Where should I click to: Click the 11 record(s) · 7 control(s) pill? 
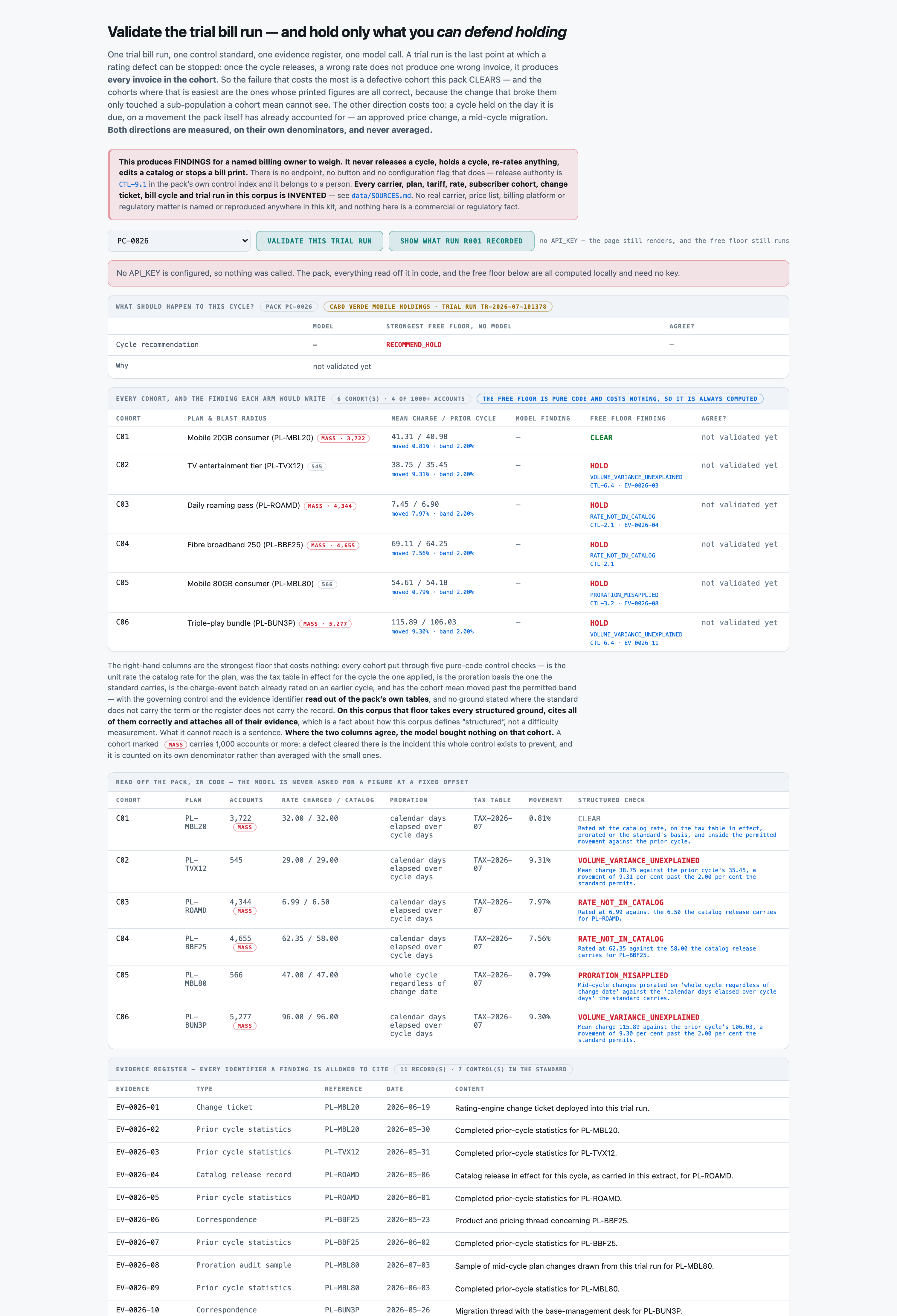pyautogui.click(x=483, y=1069)
